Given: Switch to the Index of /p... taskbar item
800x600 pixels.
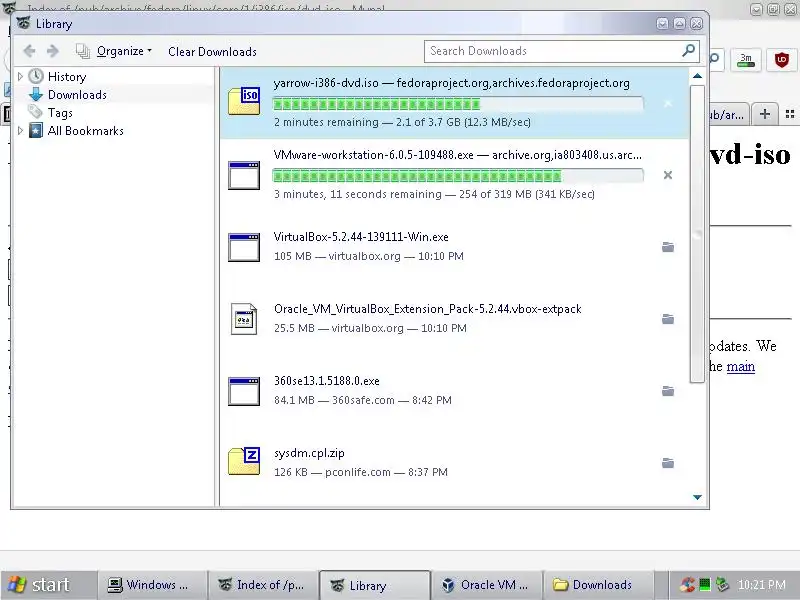Looking at the screenshot, I should click(263, 585).
